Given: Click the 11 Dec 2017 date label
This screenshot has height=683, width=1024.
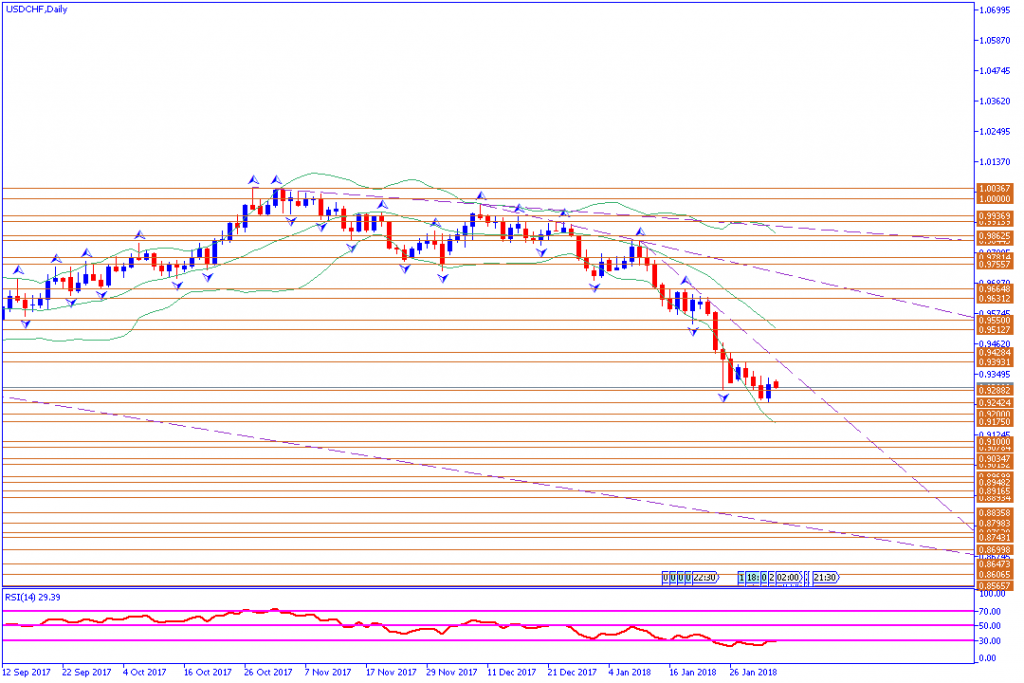Looking at the screenshot, I should [x=512, y=672].
